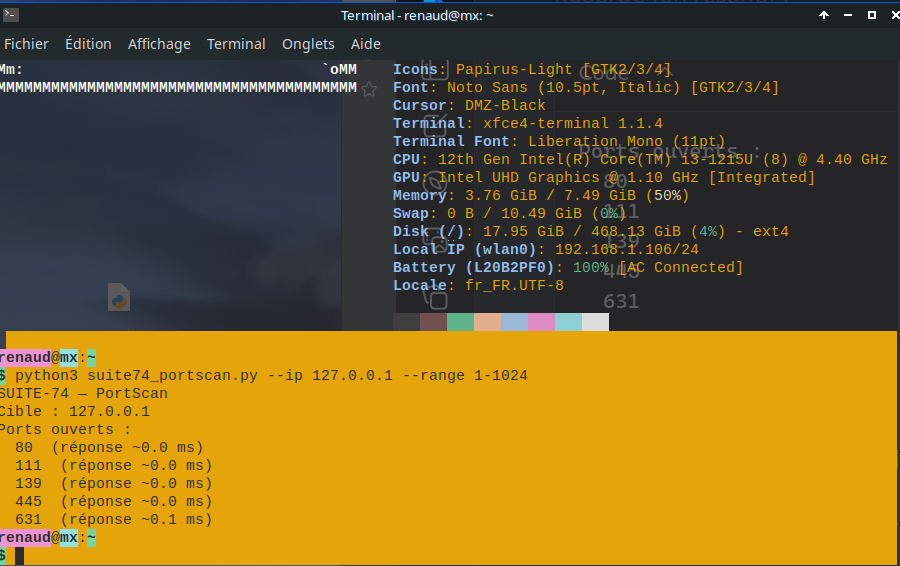Click the 'GPU: Intel UHD Graphics' line

pos(604,177)
